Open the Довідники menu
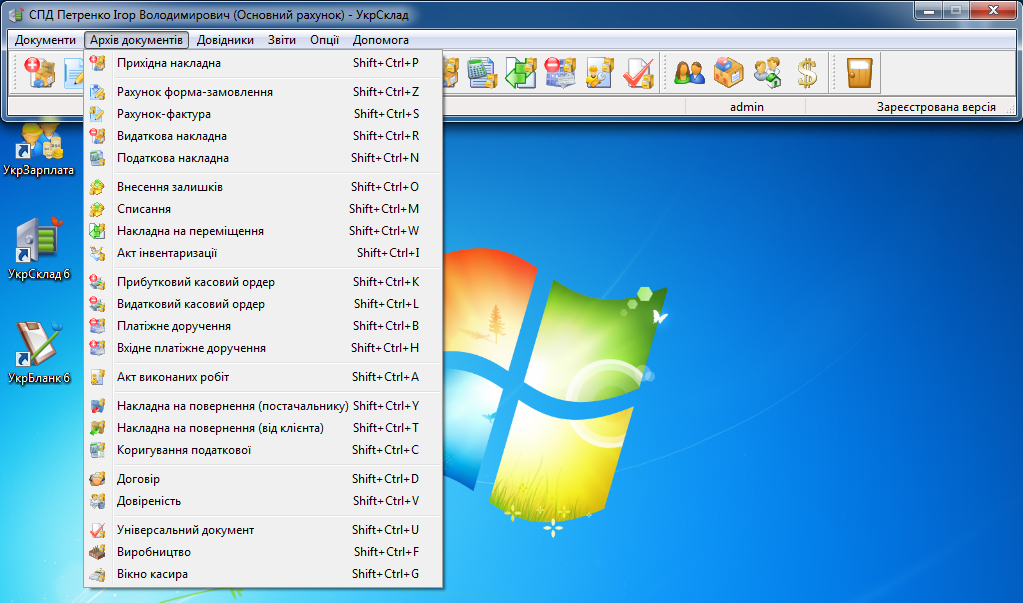This screenshot has width=1023, height=603. (x=225, y=40)
